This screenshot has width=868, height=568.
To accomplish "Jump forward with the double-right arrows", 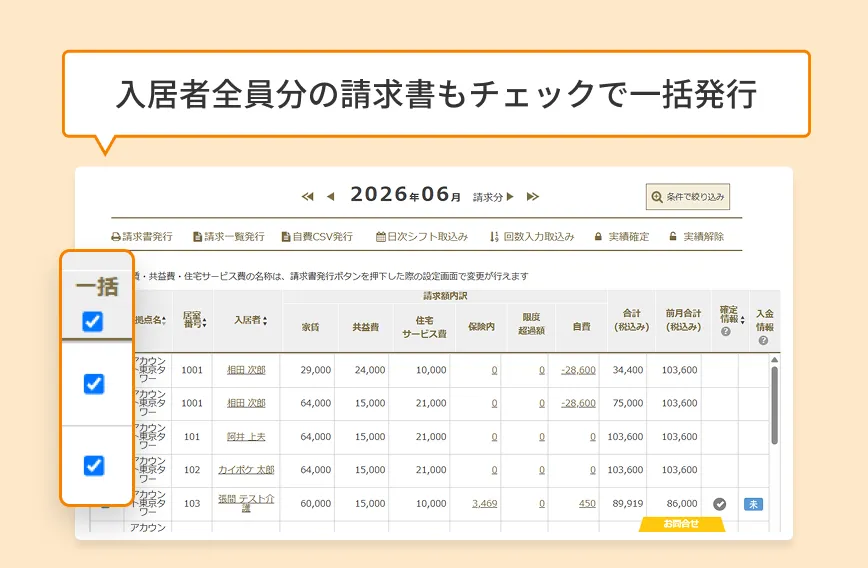I will (x=533, y=197).
